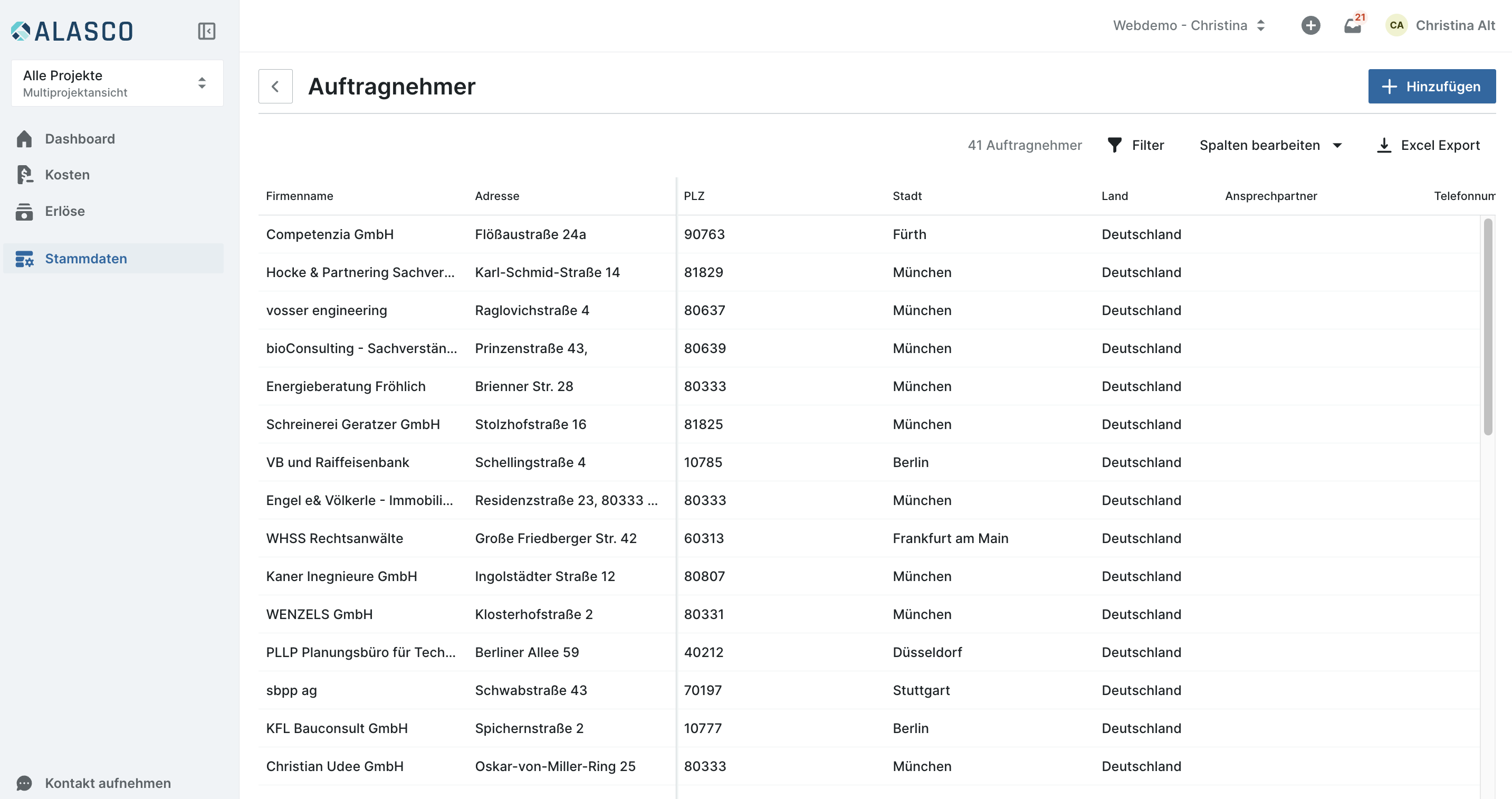Click address Oskar-von-Miller-Ring 25
Viewport: 1512px width, 799px height.
(x=554, y=767)
